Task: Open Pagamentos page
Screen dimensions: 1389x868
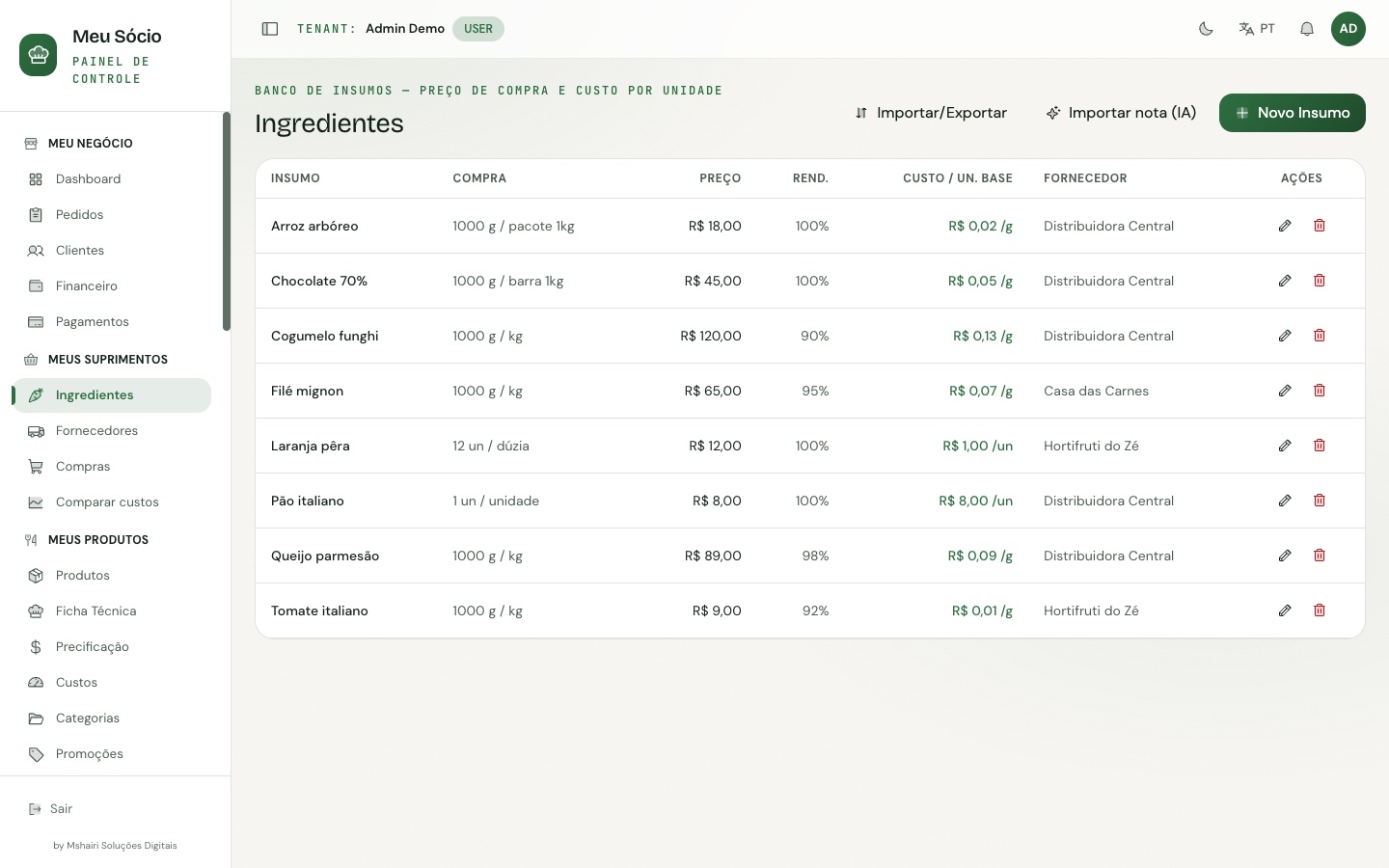Action: (x=112, y=322)
